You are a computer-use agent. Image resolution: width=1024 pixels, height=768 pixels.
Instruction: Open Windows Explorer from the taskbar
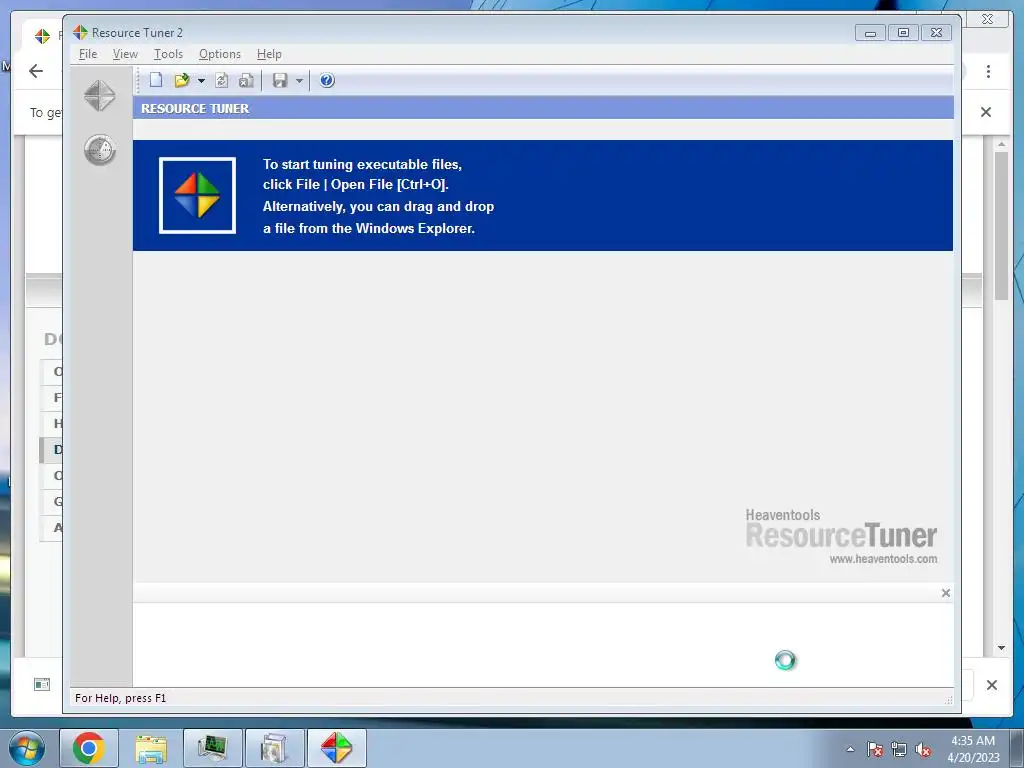151,748
